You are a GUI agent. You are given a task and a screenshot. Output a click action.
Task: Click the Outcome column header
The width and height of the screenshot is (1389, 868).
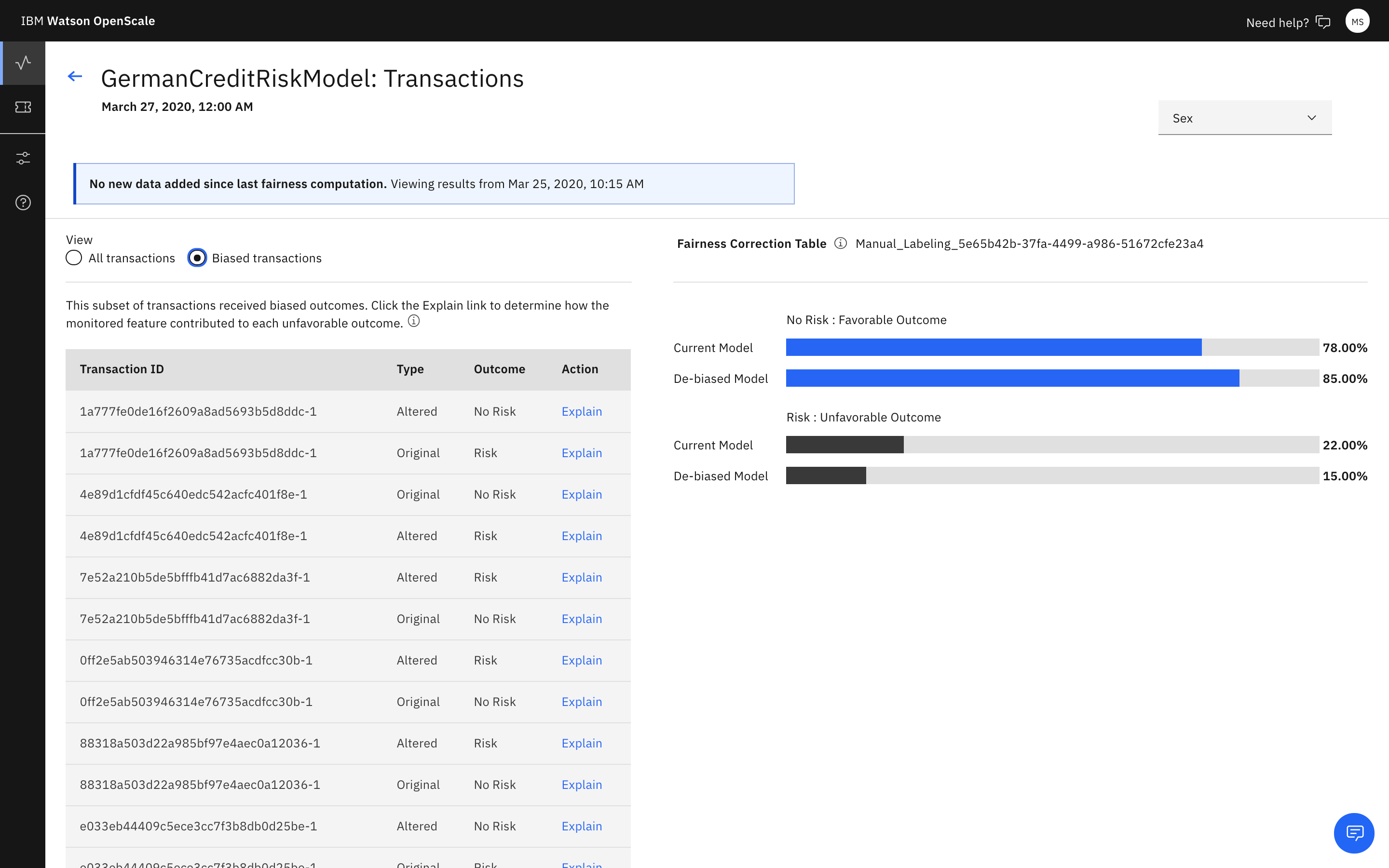click(499, 369)
